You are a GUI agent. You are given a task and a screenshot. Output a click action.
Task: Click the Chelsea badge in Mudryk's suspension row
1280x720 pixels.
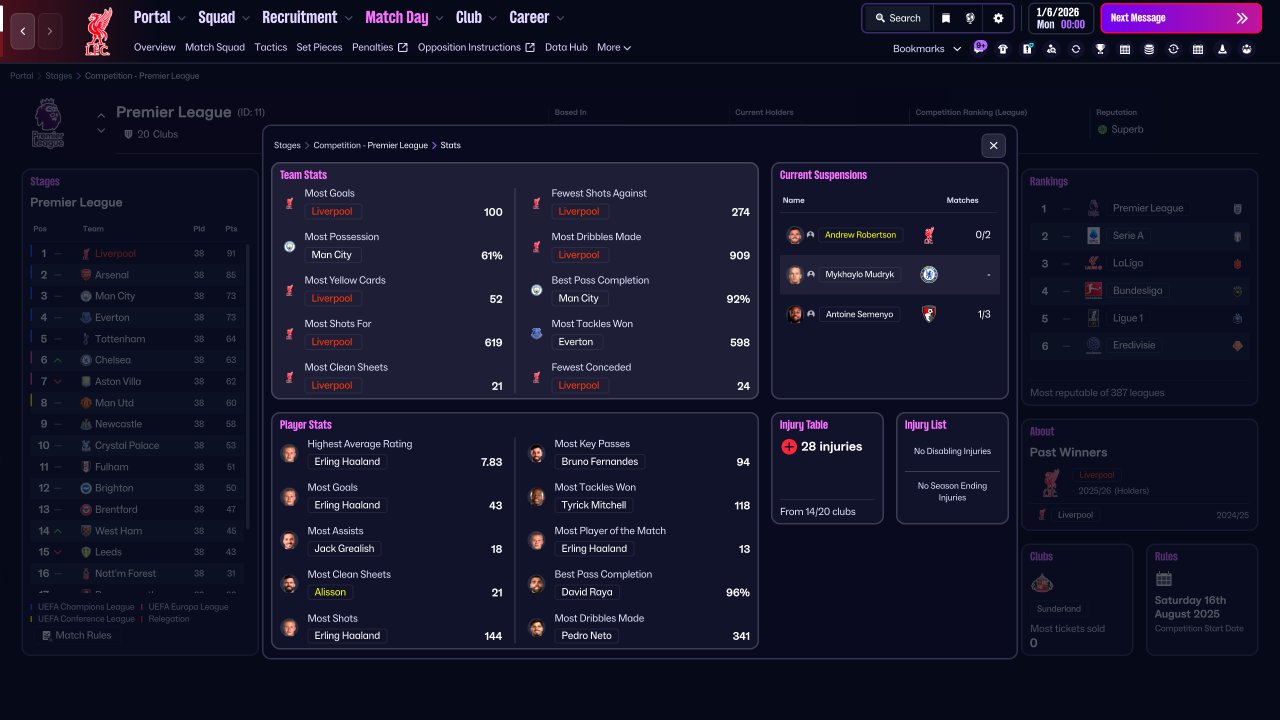[929, 274]
